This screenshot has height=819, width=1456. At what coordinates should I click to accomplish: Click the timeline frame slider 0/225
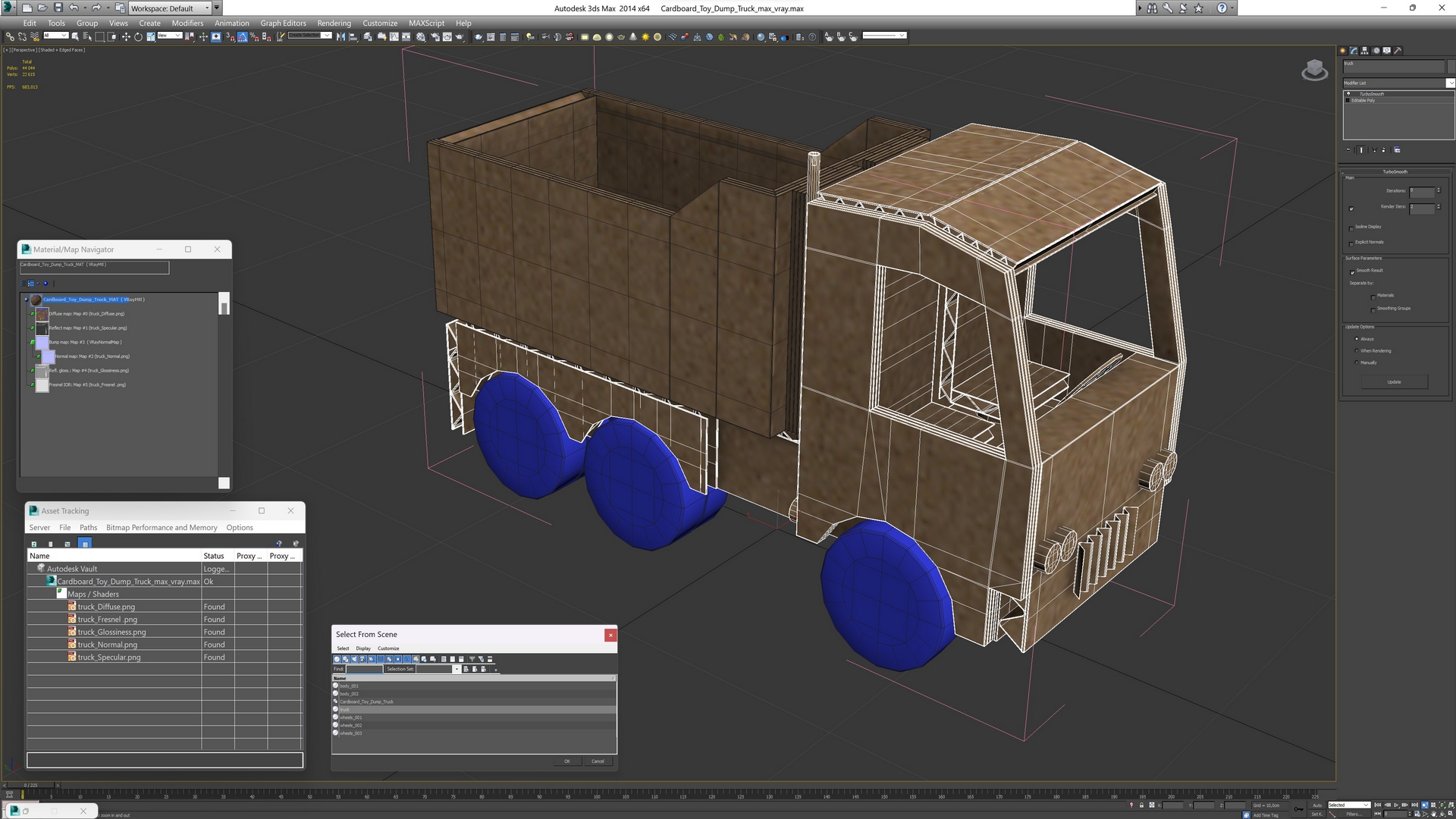click(x=30, y=786)
